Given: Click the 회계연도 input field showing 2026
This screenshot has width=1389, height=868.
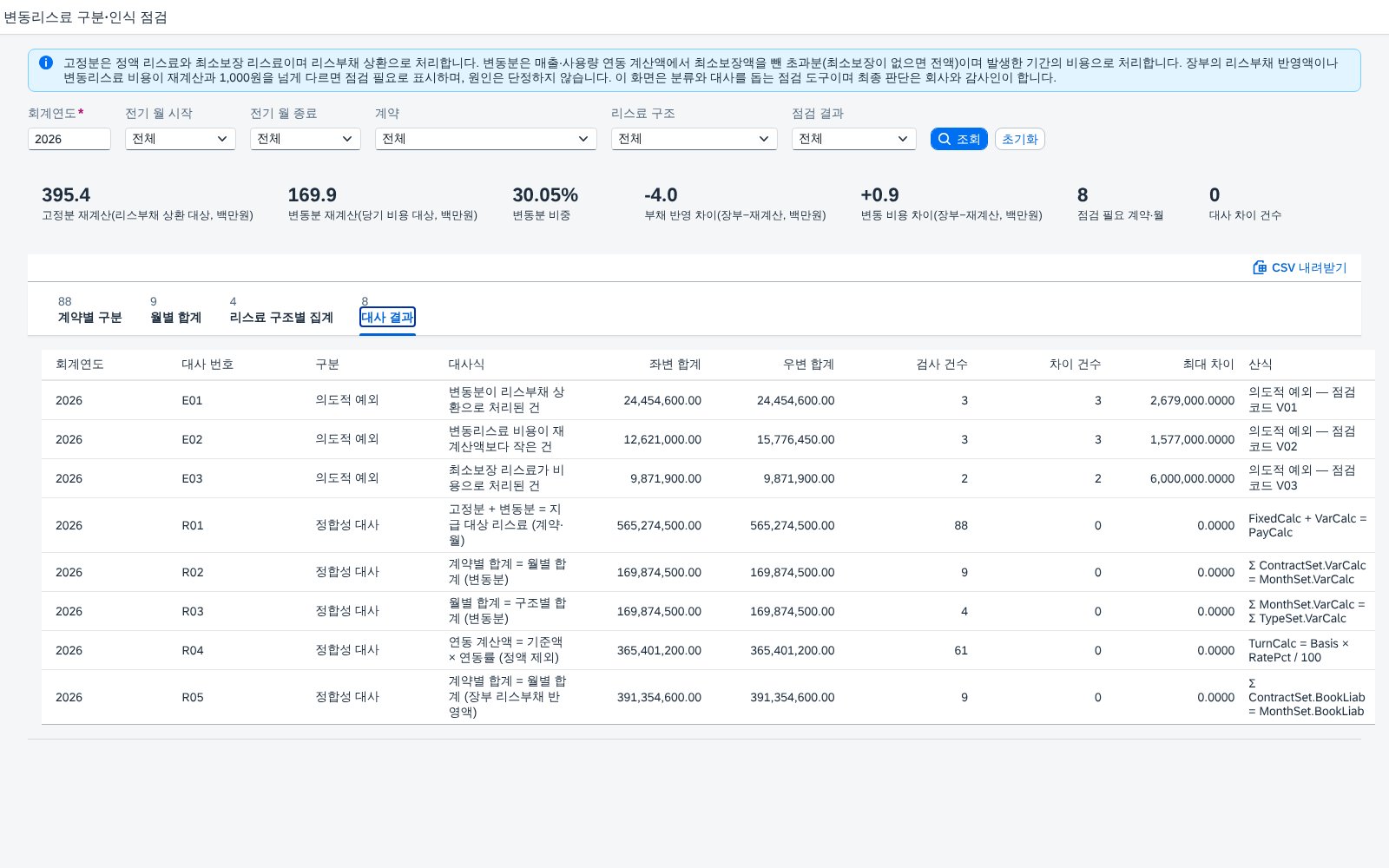Looking at the screenshot, I should pyautogui.click(x=69, y=139).
